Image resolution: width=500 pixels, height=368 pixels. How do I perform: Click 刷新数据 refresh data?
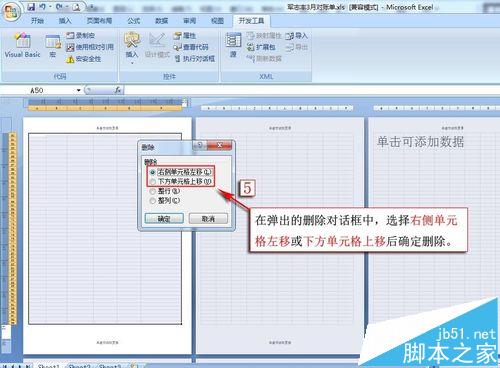pyautogui.click(x=264, y=59)
